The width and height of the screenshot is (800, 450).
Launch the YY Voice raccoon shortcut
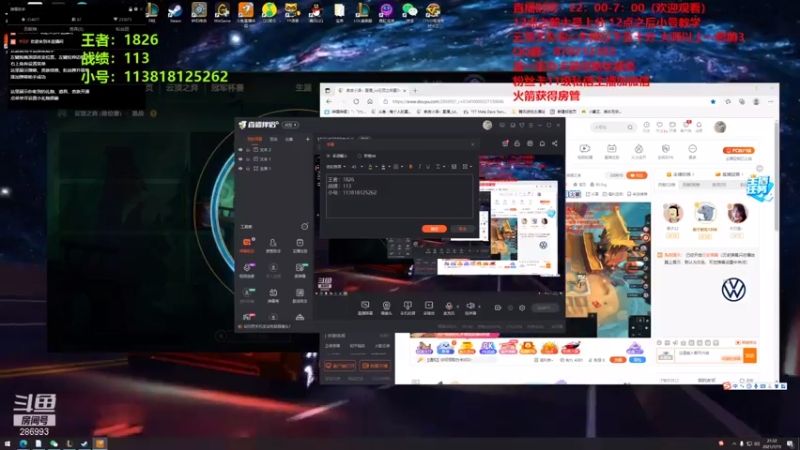[292, 10]
